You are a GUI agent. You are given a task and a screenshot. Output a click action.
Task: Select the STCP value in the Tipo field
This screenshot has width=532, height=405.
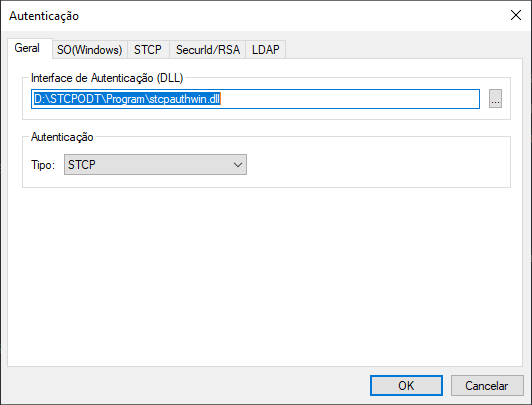[81, 165]
